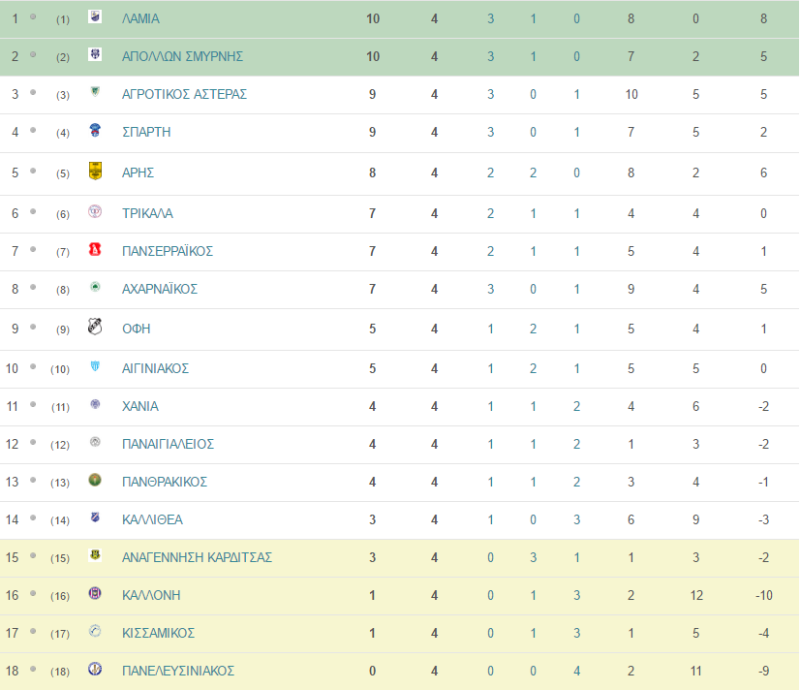This screenshot has height=690, width=800.
Task: Open the ΚΑΛΛΙΘΕΑ team link
Action: (x=152, y=520)
